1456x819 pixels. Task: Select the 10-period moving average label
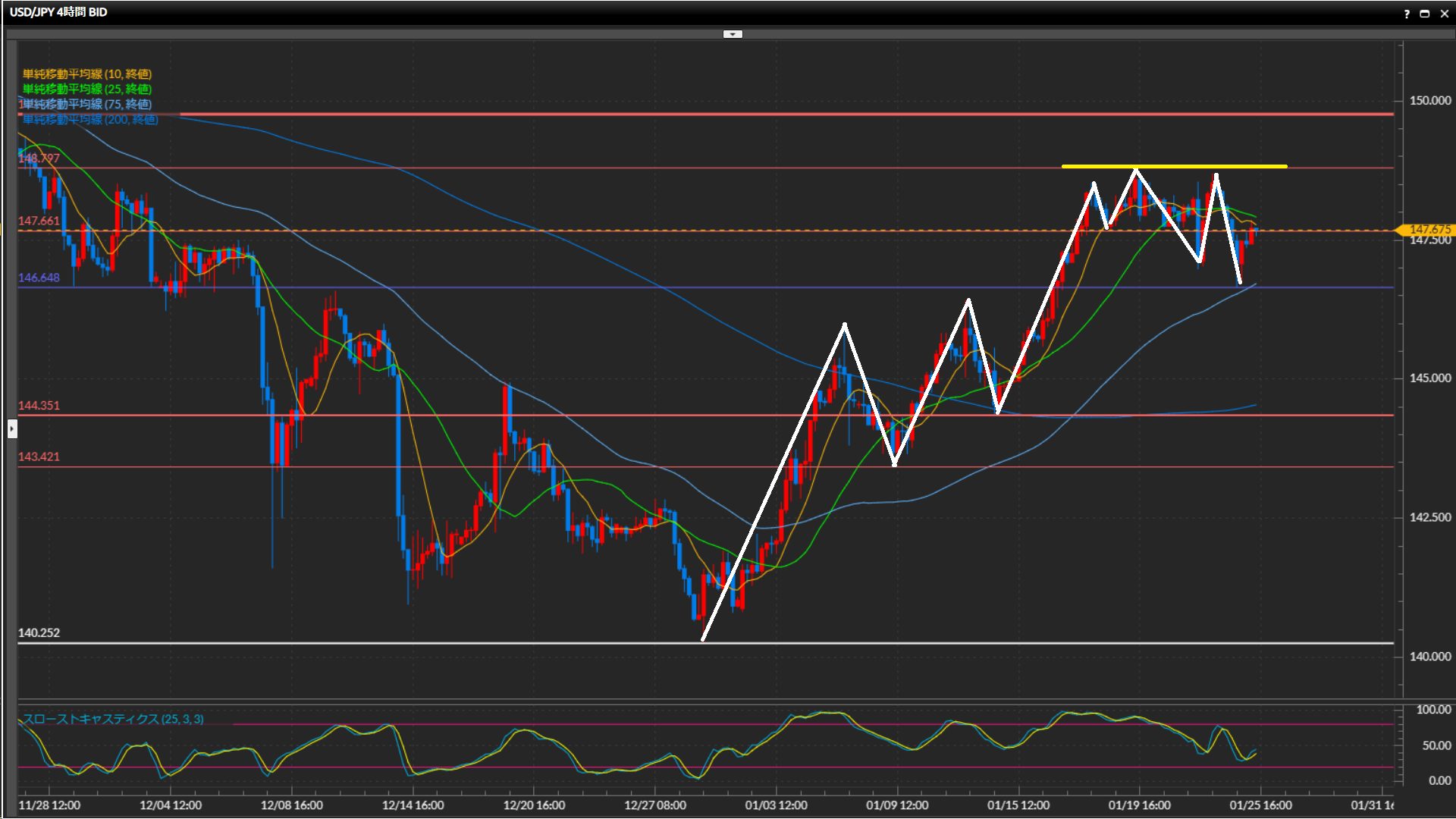pyautogui.click(x=87, y=74)
